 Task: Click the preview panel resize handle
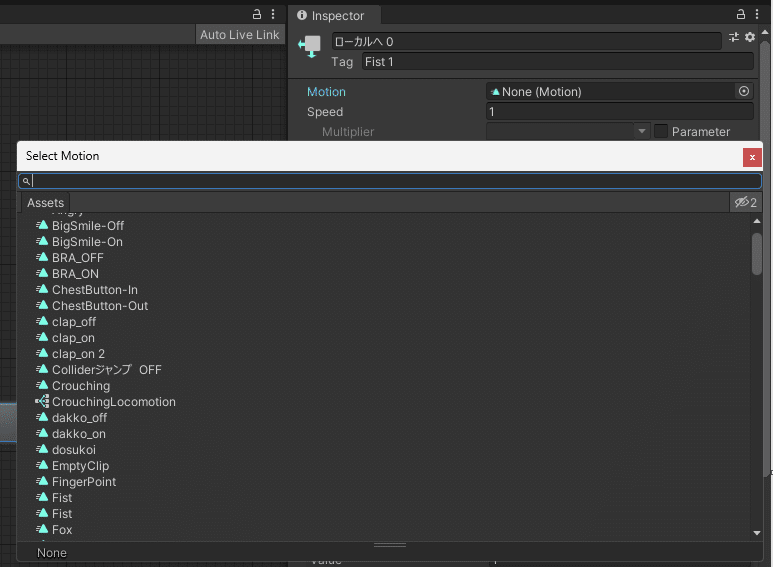[x=390, y=545]
